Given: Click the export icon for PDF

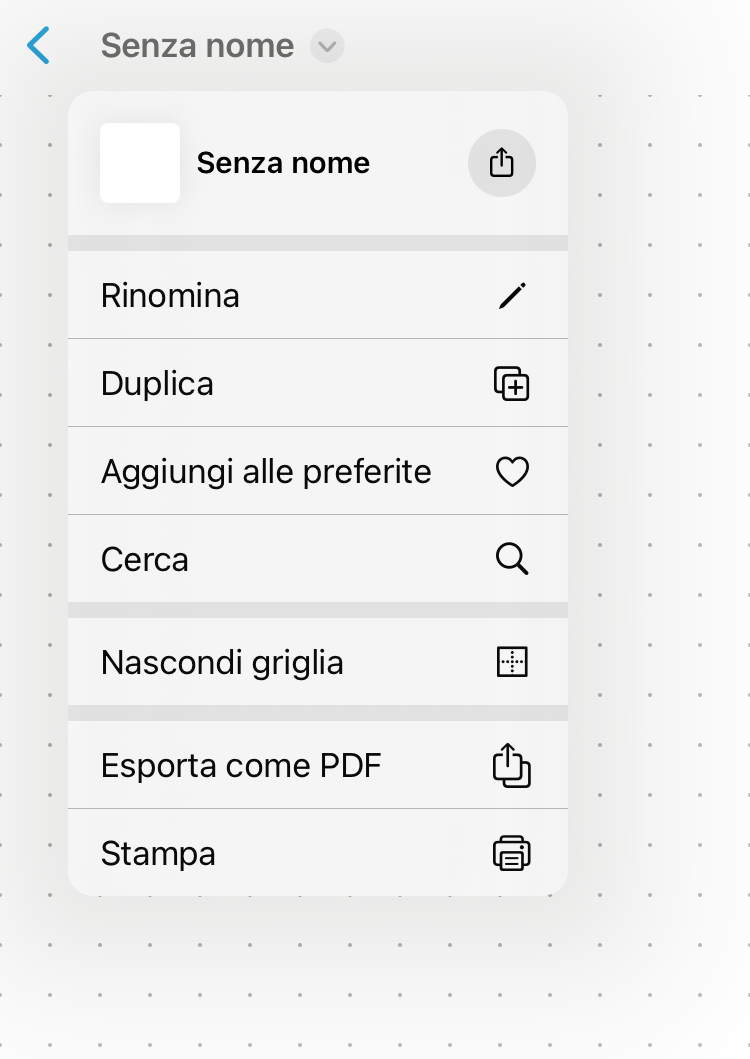Looking at the screenshot, I should 512,766.
